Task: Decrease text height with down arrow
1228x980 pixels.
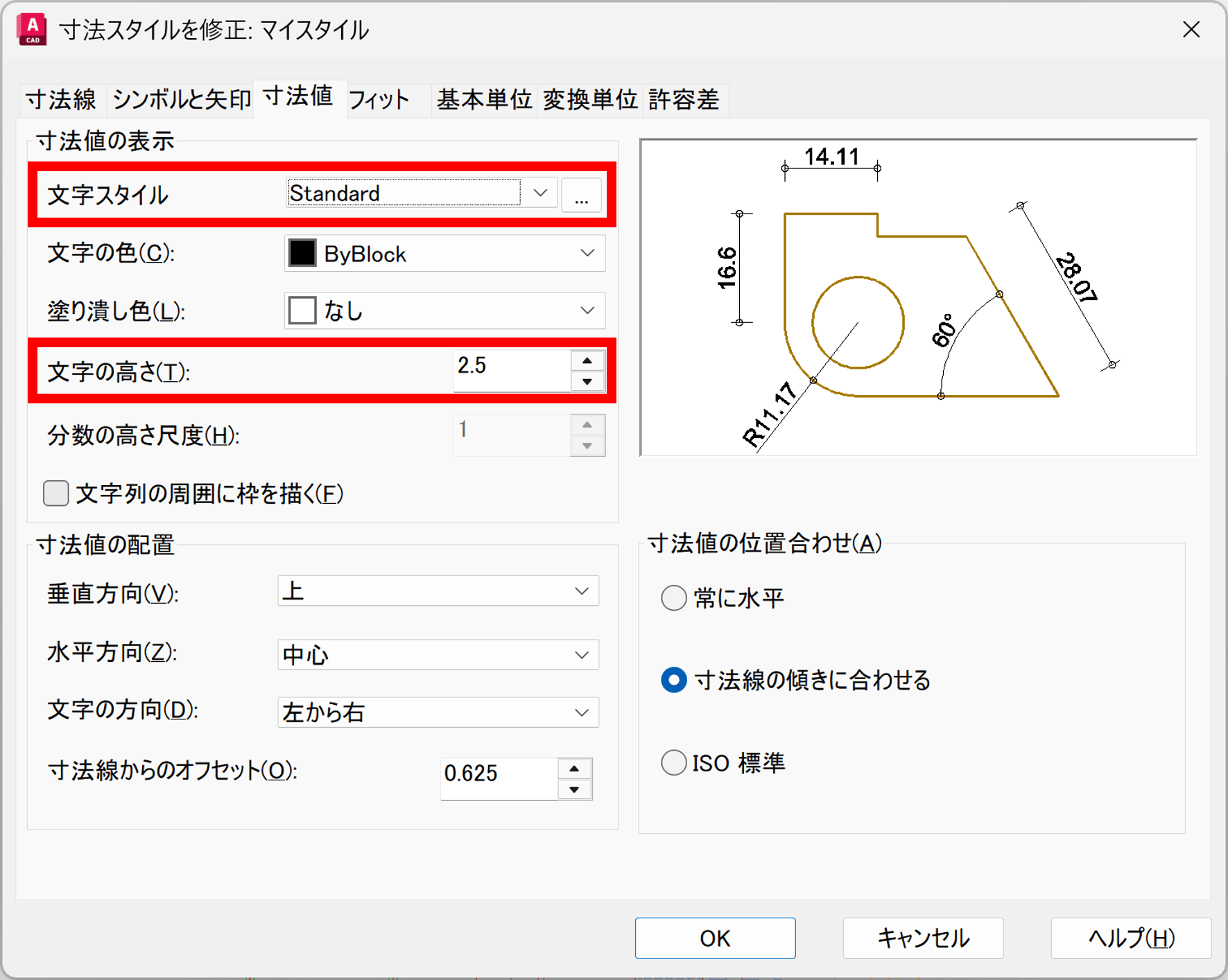Action: [x=587, y=381]
